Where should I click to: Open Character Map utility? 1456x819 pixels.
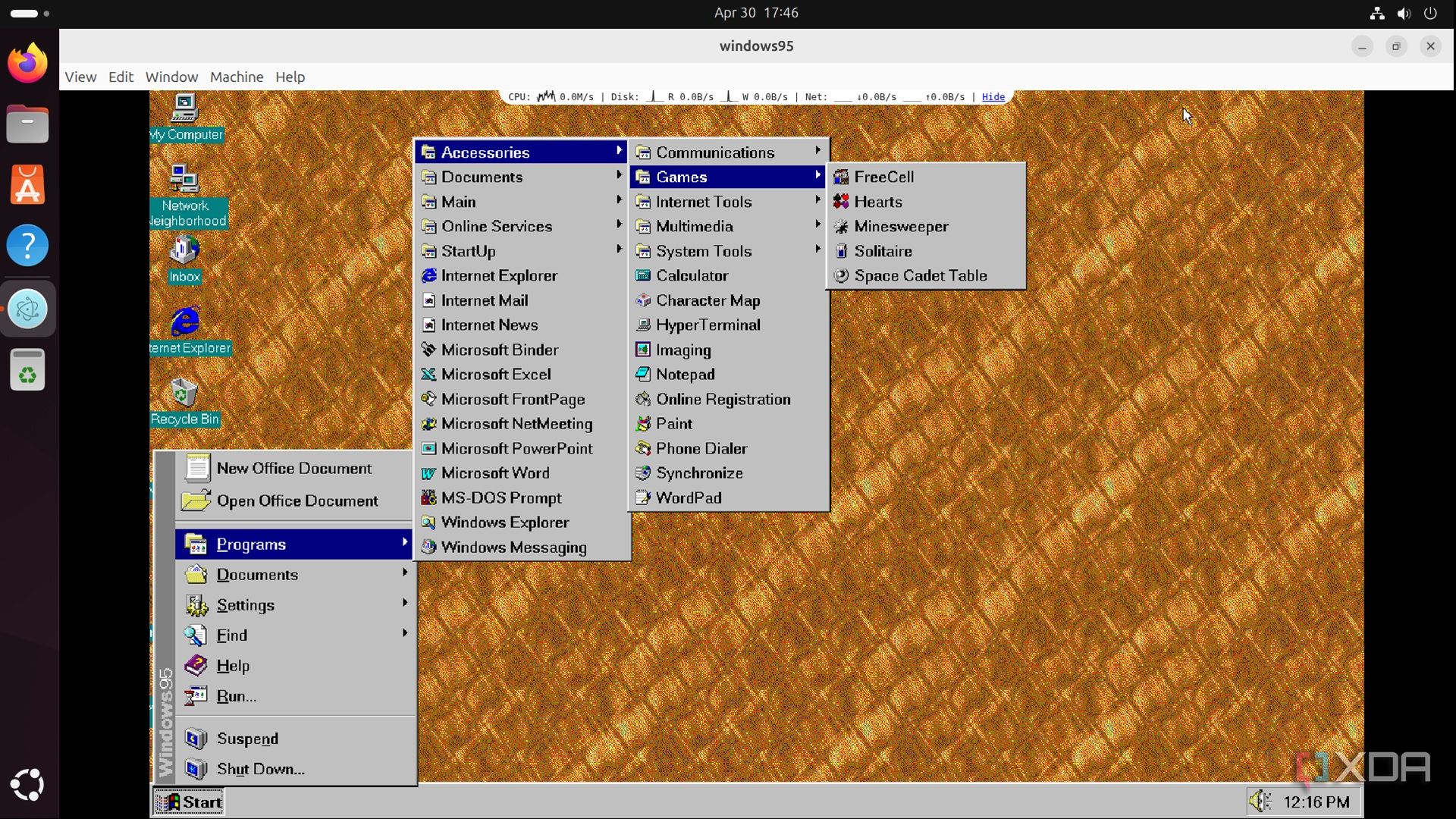[729, 300]
